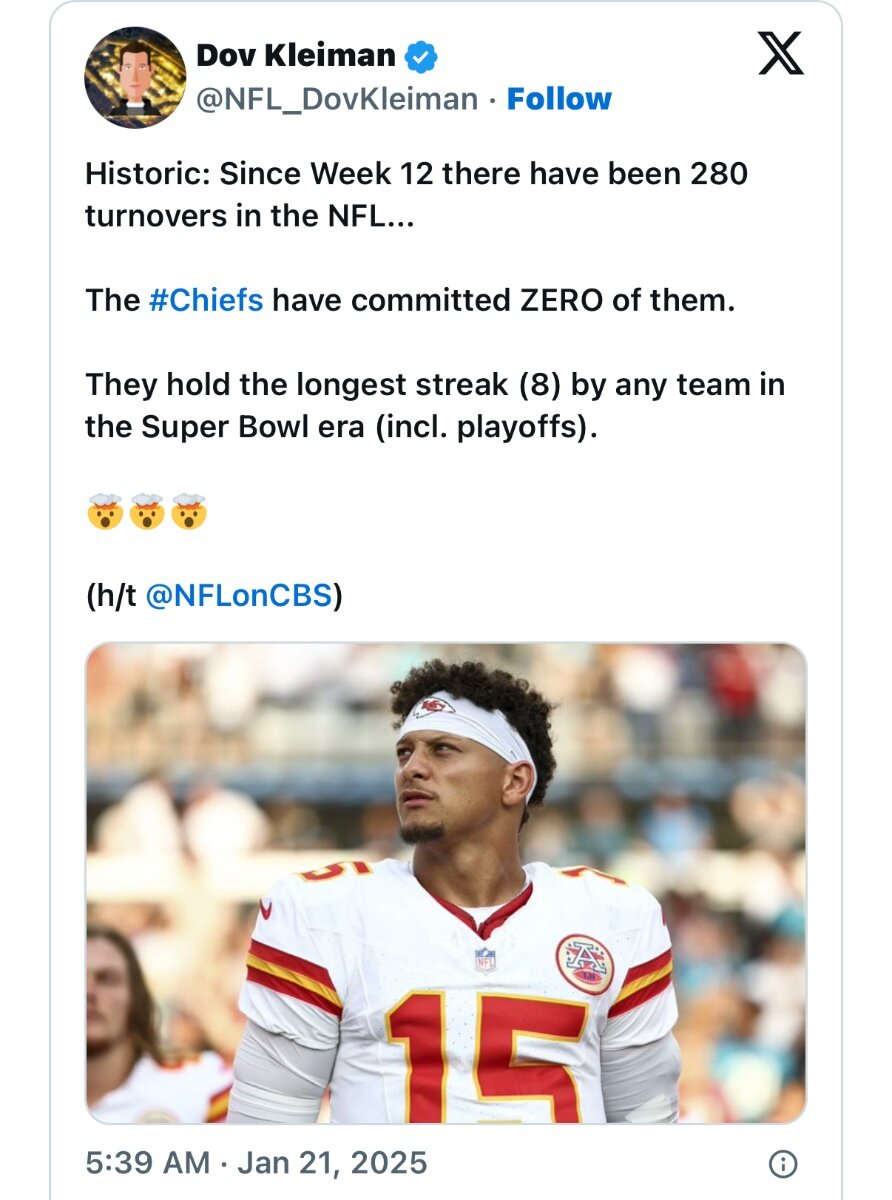The height and width of the screenshot is (1200, 892).
Task: Visit the @NFLonCBS mention
Action: click(238, 596)
